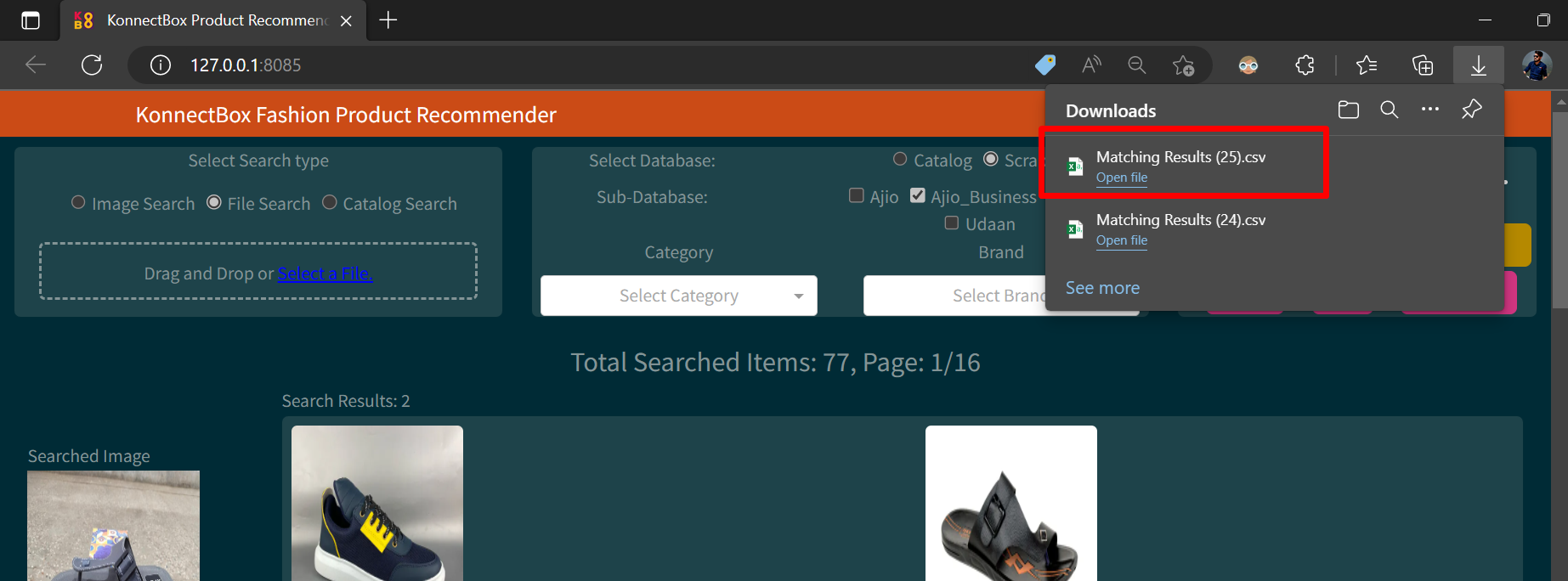Enable the Udaan checkbox

(x=952, y=223)
